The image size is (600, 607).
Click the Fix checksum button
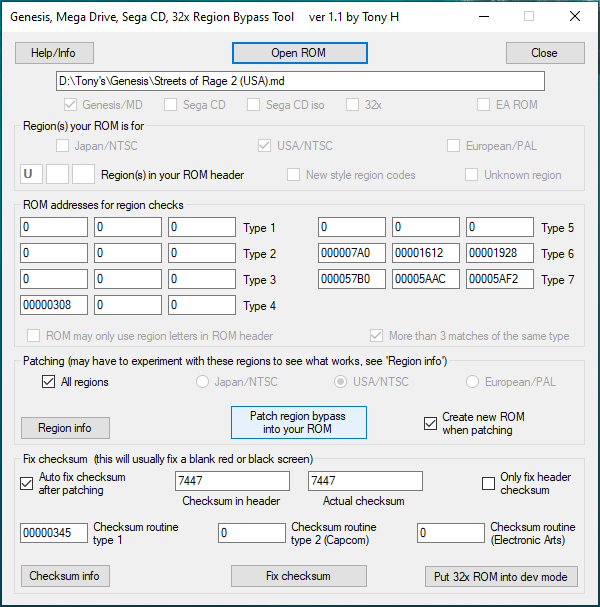coord(299,576)
